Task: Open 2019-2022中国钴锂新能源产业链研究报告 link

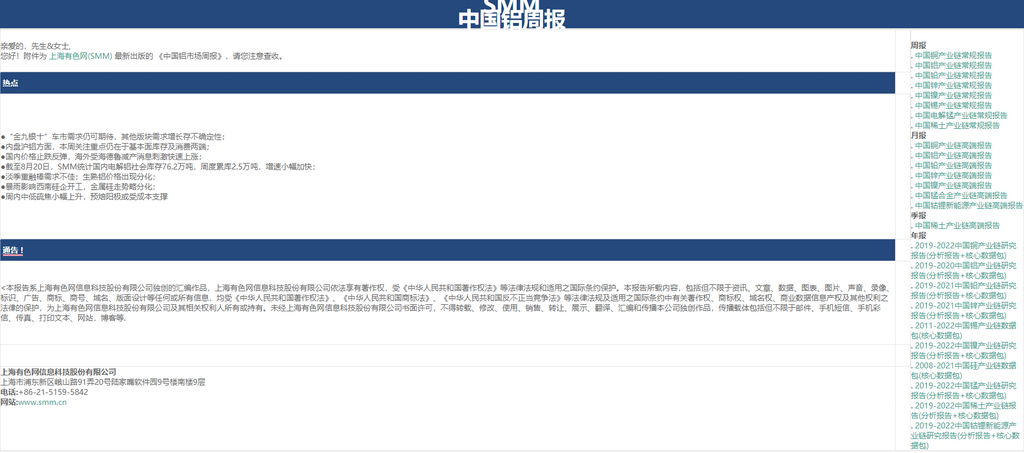Action: pos(965,435)
